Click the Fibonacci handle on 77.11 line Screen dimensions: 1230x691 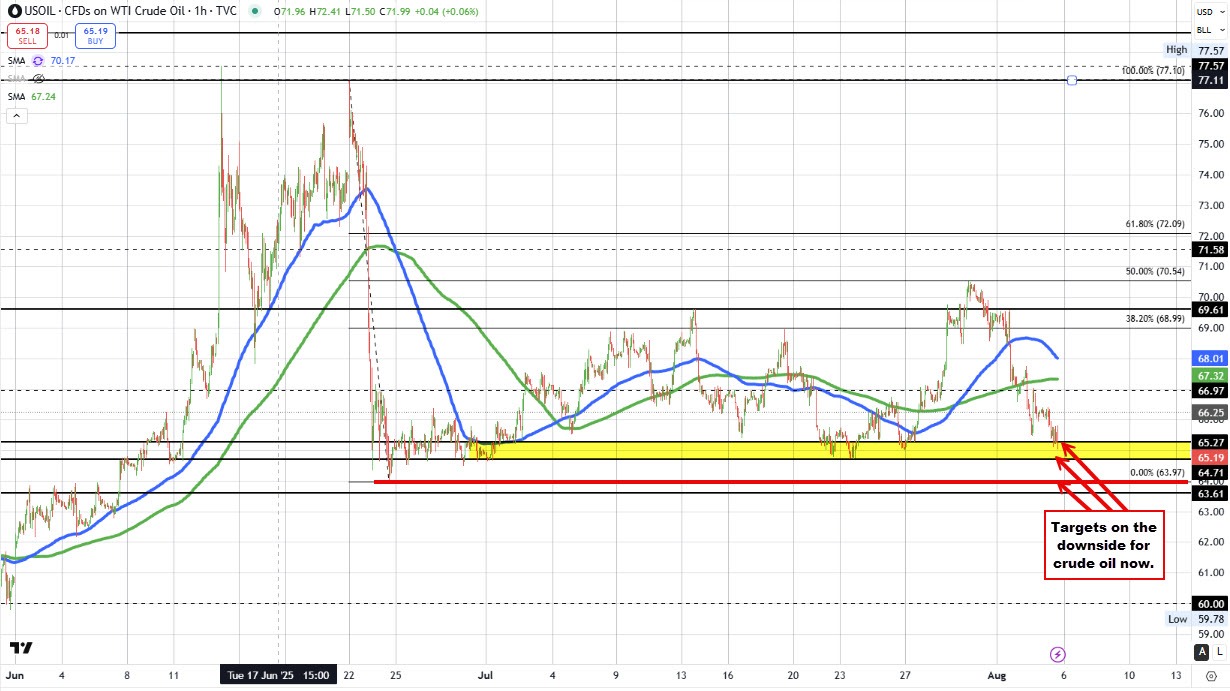pyautogui.click(x=1072, y=79)
